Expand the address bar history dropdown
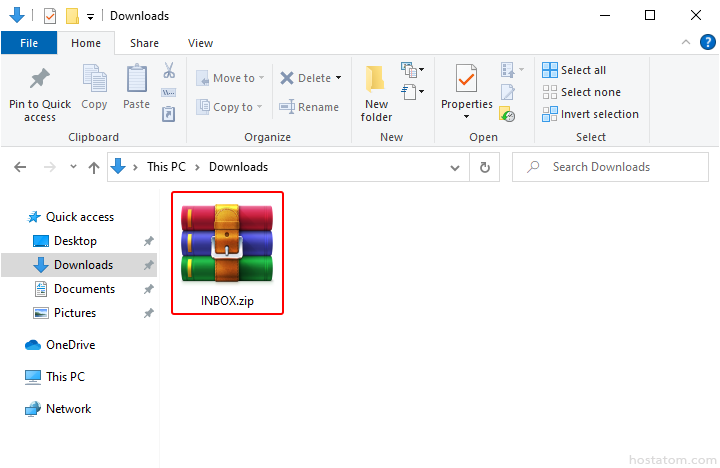 [455, 168]
